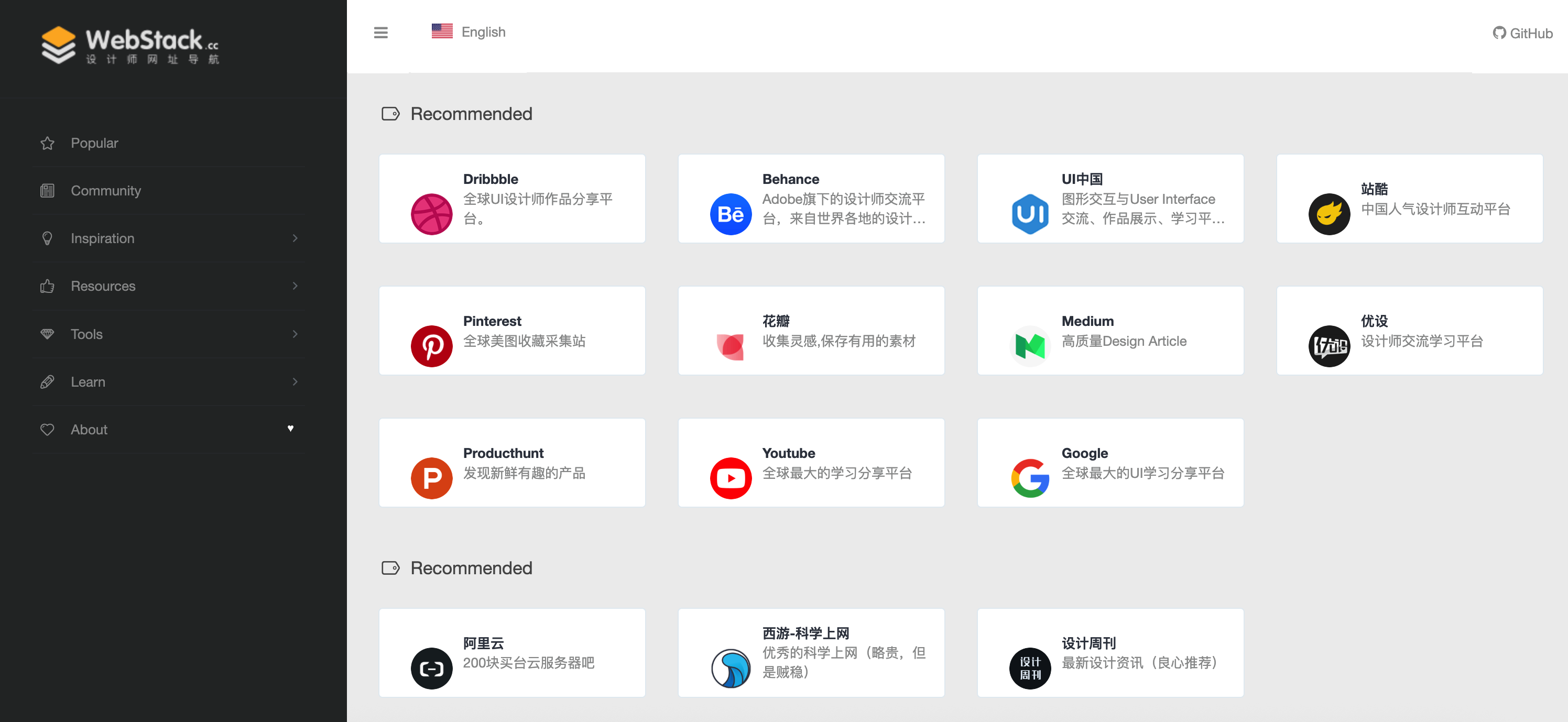Click the Youtube play button icon
The width and height of the screenshot is (1568, 722).
click(x=731, y=478)
